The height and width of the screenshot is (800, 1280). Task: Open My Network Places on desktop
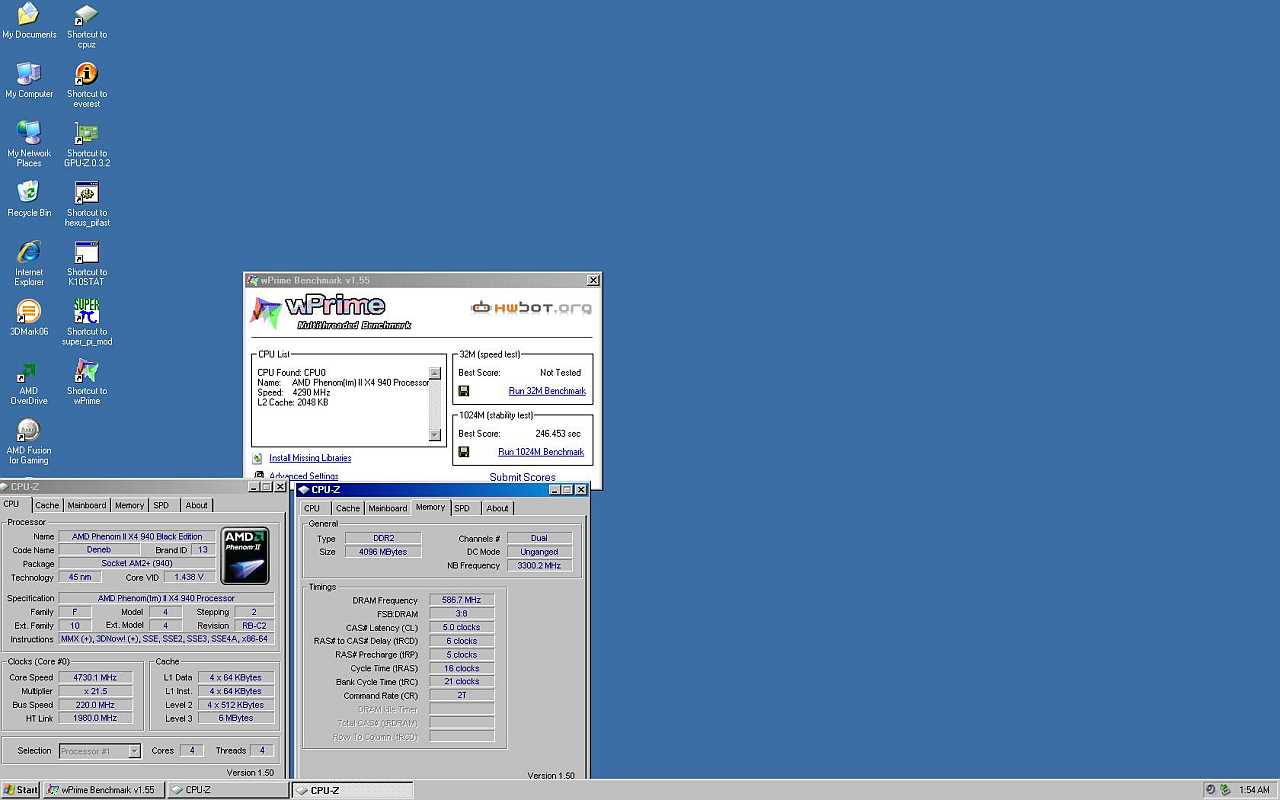tap(29, 145)
